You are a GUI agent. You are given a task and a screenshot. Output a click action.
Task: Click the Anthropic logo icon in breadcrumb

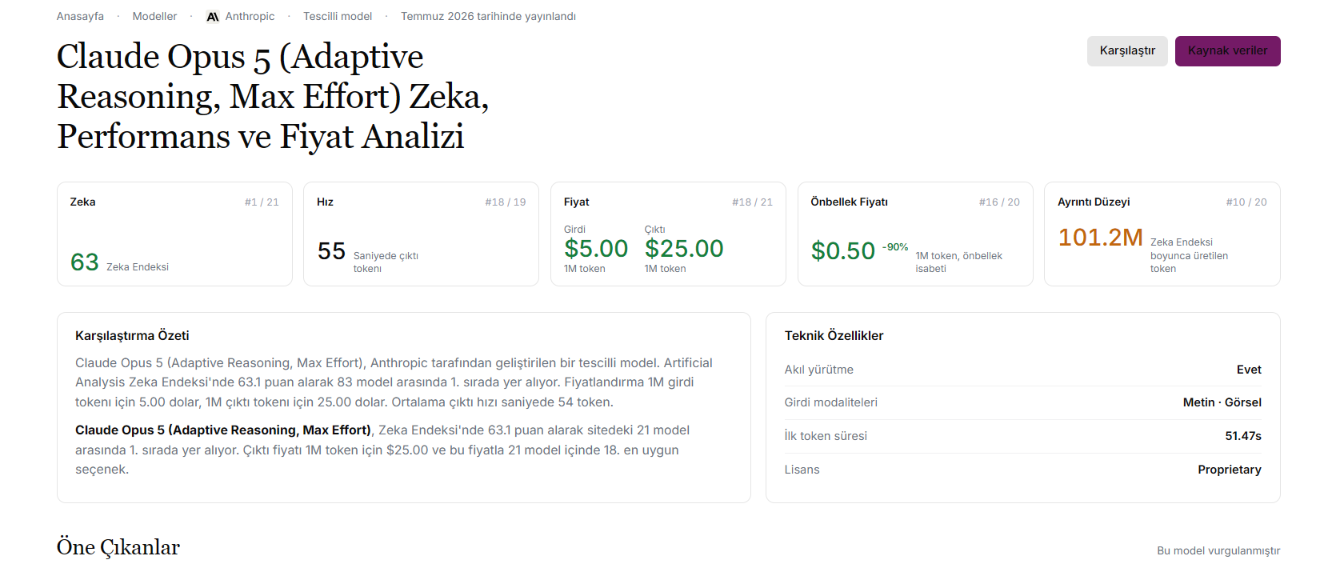(212, 17)
